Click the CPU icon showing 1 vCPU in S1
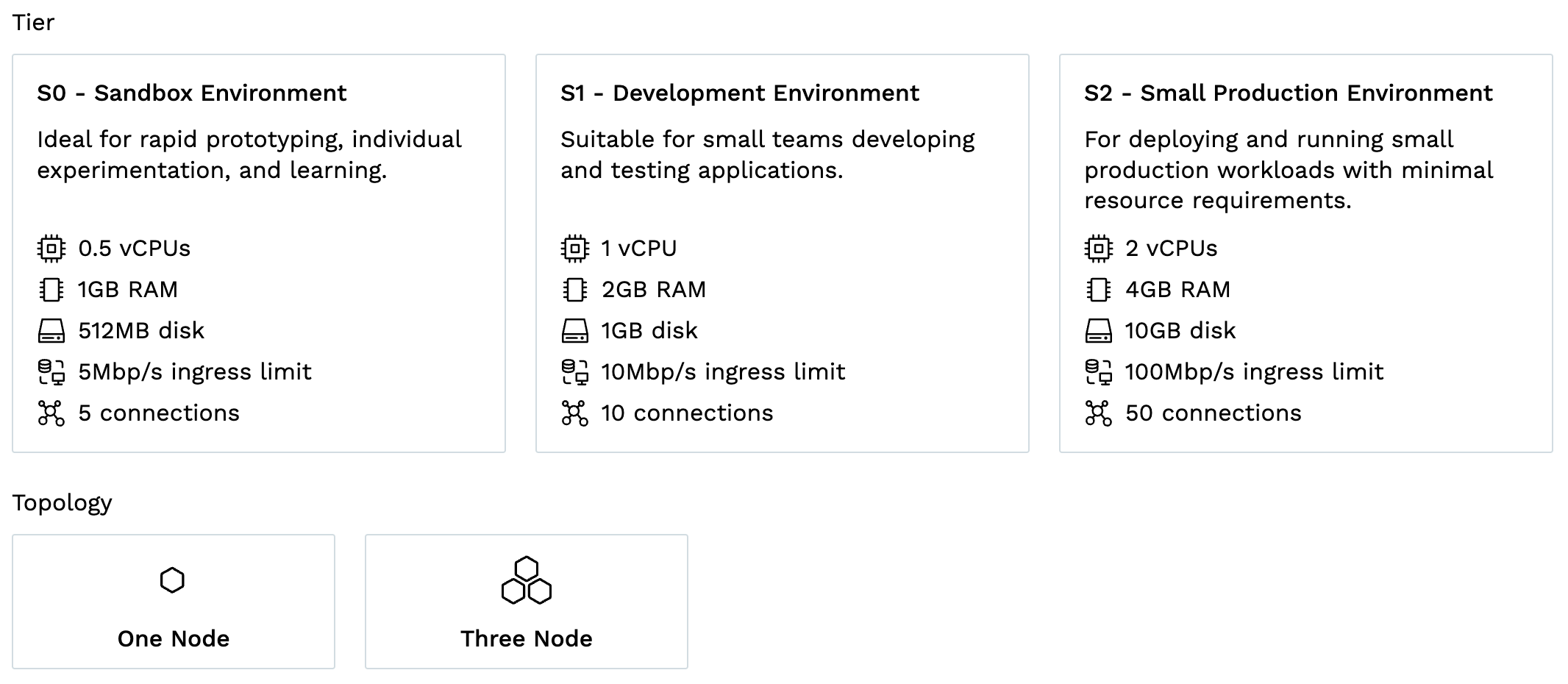This screenshot has height=684, width=1568. [x=575, y=248]
